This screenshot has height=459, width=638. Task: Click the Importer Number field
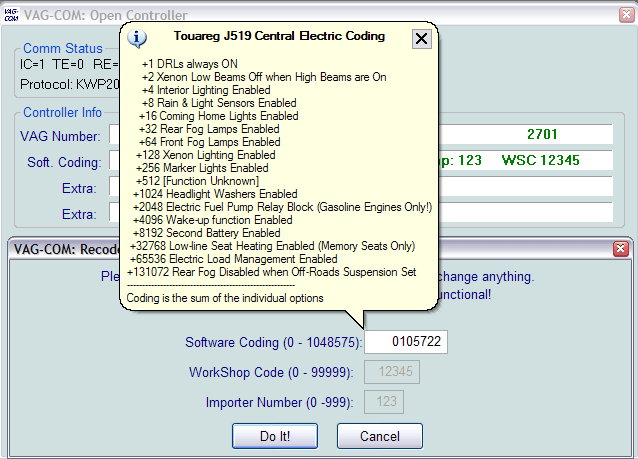tap(384, 402)
